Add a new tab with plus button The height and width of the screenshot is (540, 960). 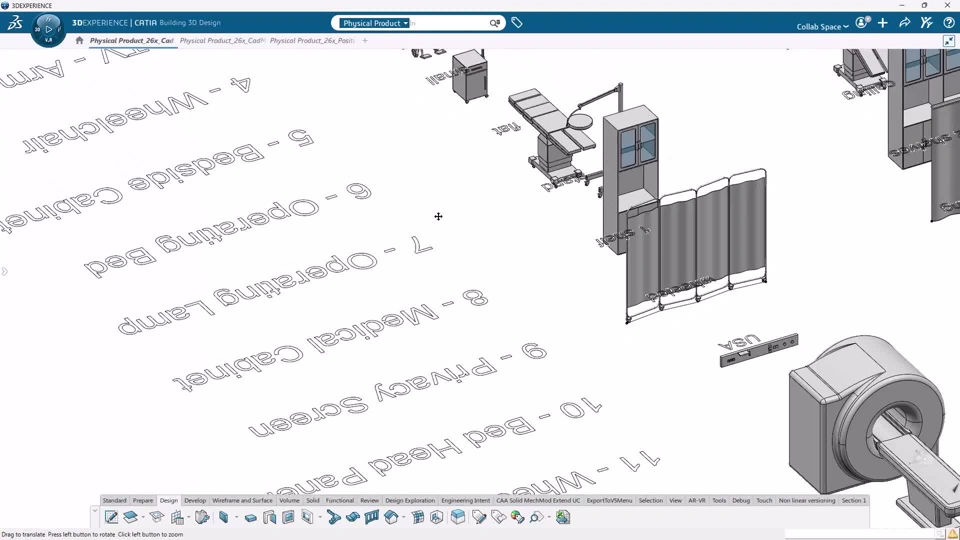point(365,41)
